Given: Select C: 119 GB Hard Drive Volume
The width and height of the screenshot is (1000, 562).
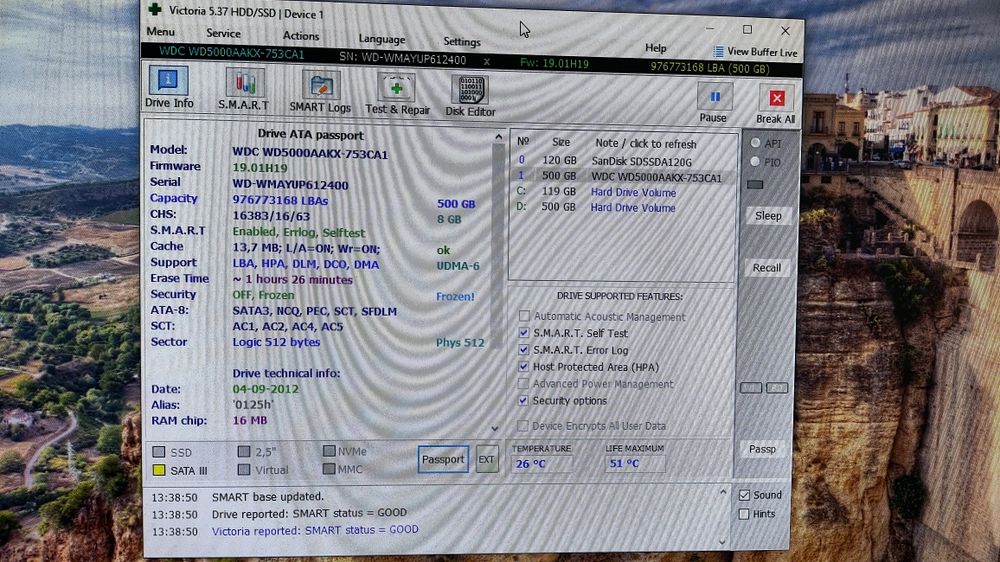Looking at the screenshot, I should [x=622, y=191].
